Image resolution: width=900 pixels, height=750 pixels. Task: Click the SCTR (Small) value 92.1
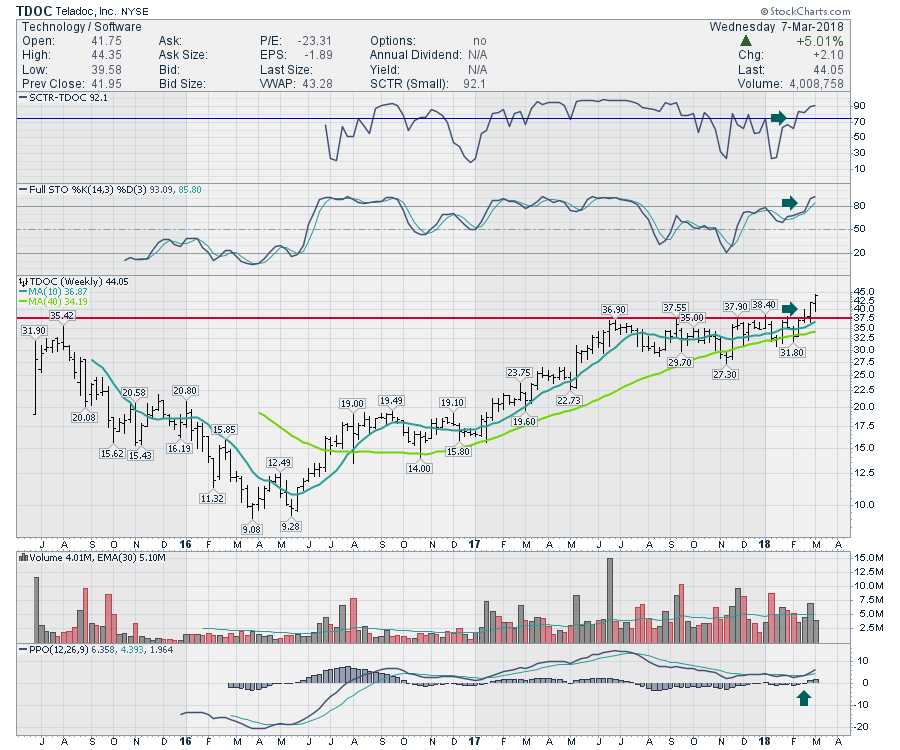point(475,84)
